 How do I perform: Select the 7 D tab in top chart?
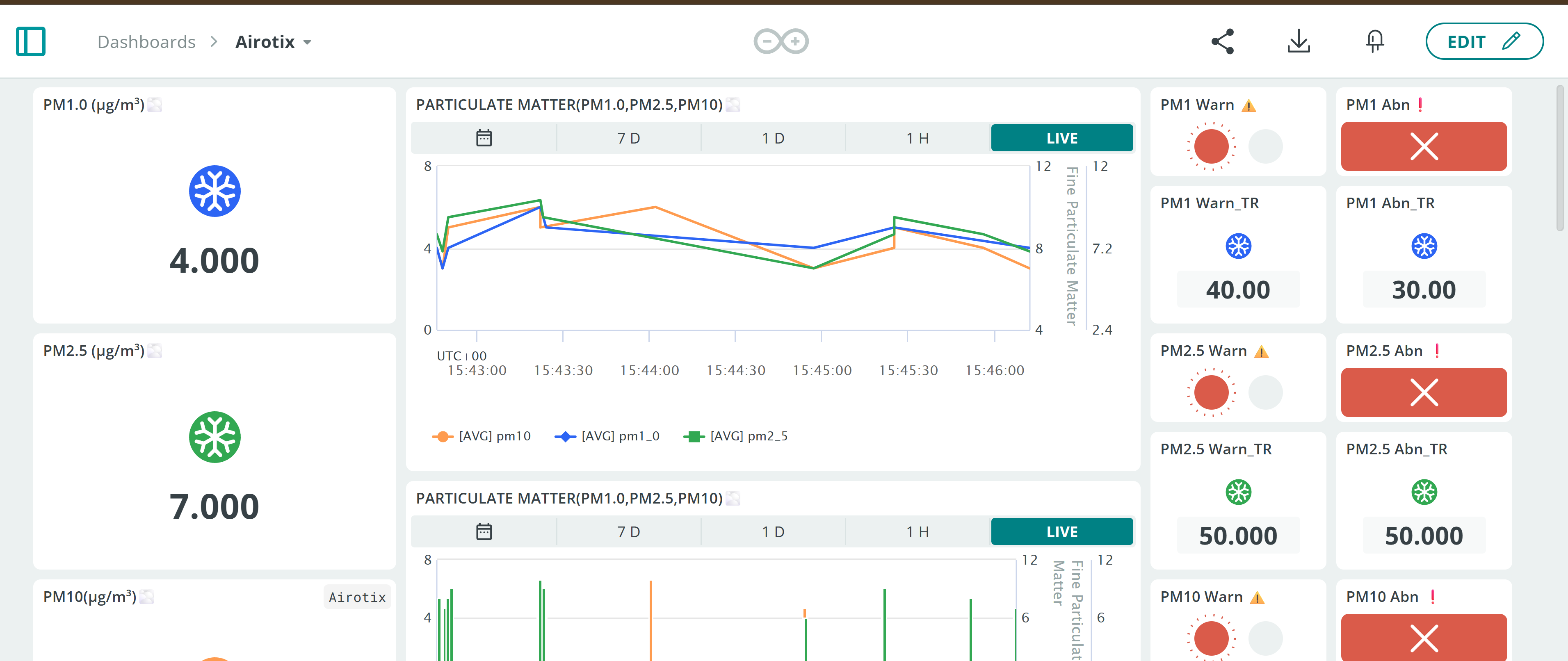tap(628, 138)
